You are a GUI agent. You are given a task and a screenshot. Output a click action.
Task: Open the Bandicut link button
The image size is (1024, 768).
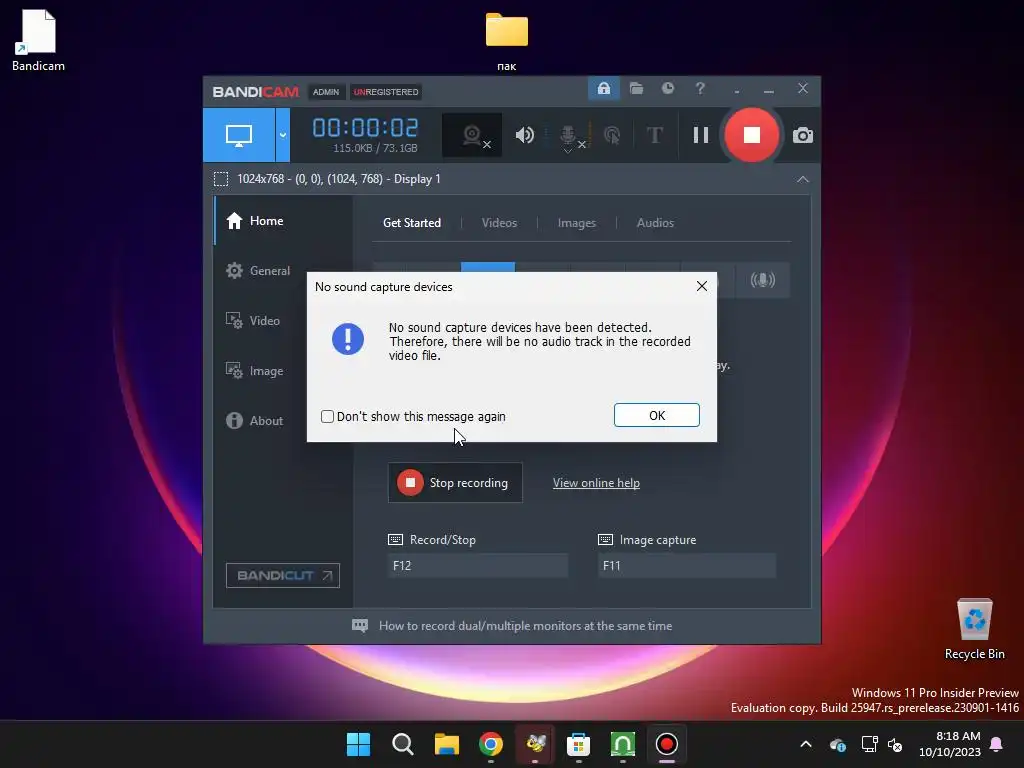[x=283, y=575]
